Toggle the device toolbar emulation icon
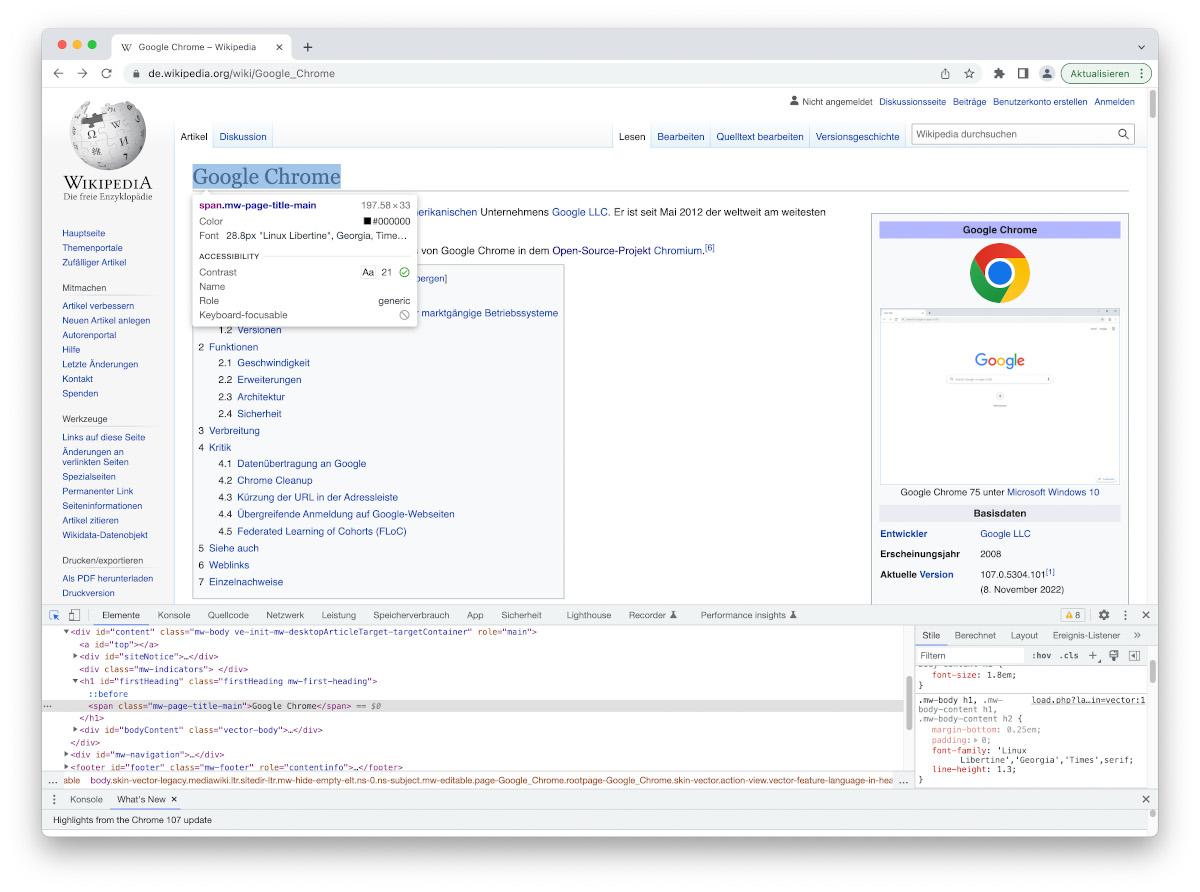 [74, 615]
